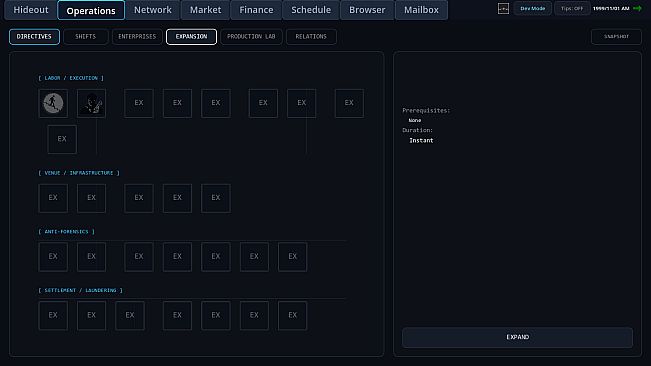This screenshot has height=366, width=651.
Task: Click the Prerequisites label
Action: tap(426, 110)
